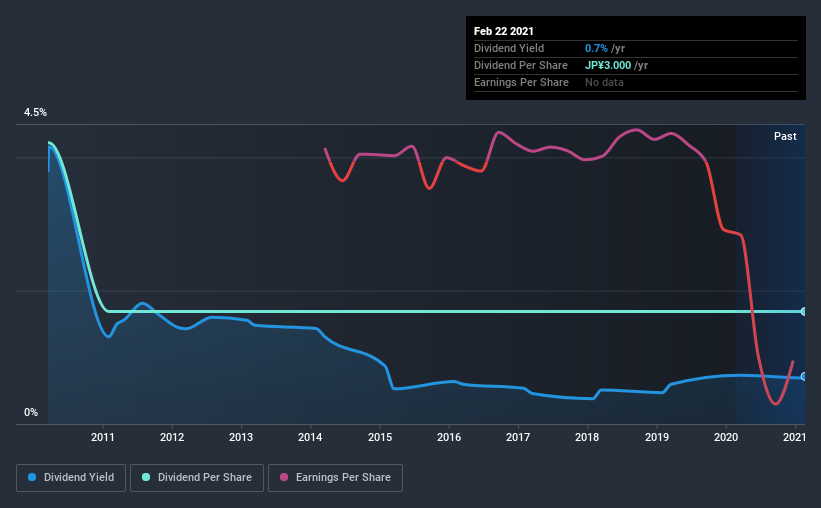821x508 pixels.
Task: Click the 2013 label on the time axis
Action: [241, 437]
